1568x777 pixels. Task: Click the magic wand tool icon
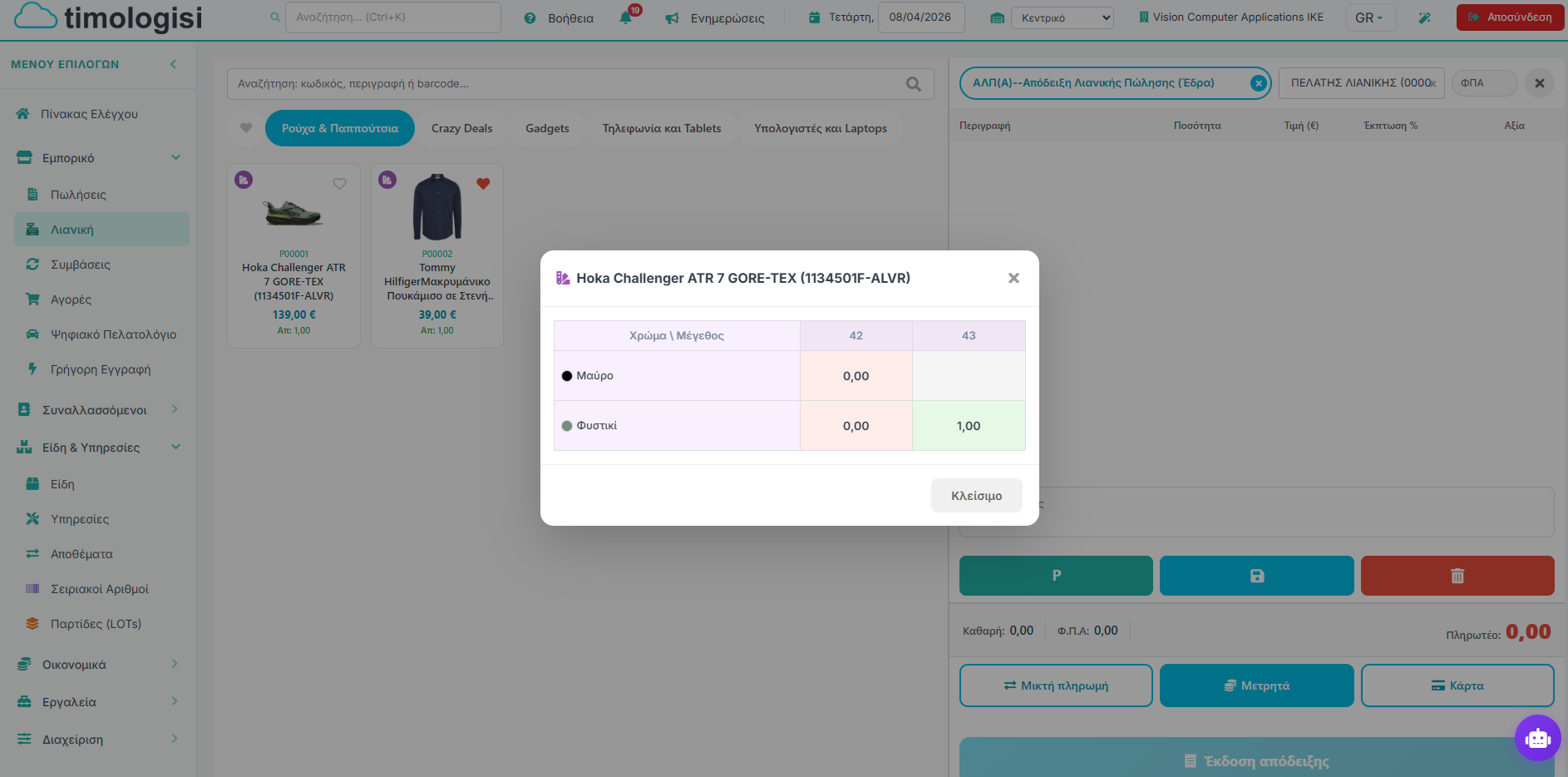[x=1425, y=17]
